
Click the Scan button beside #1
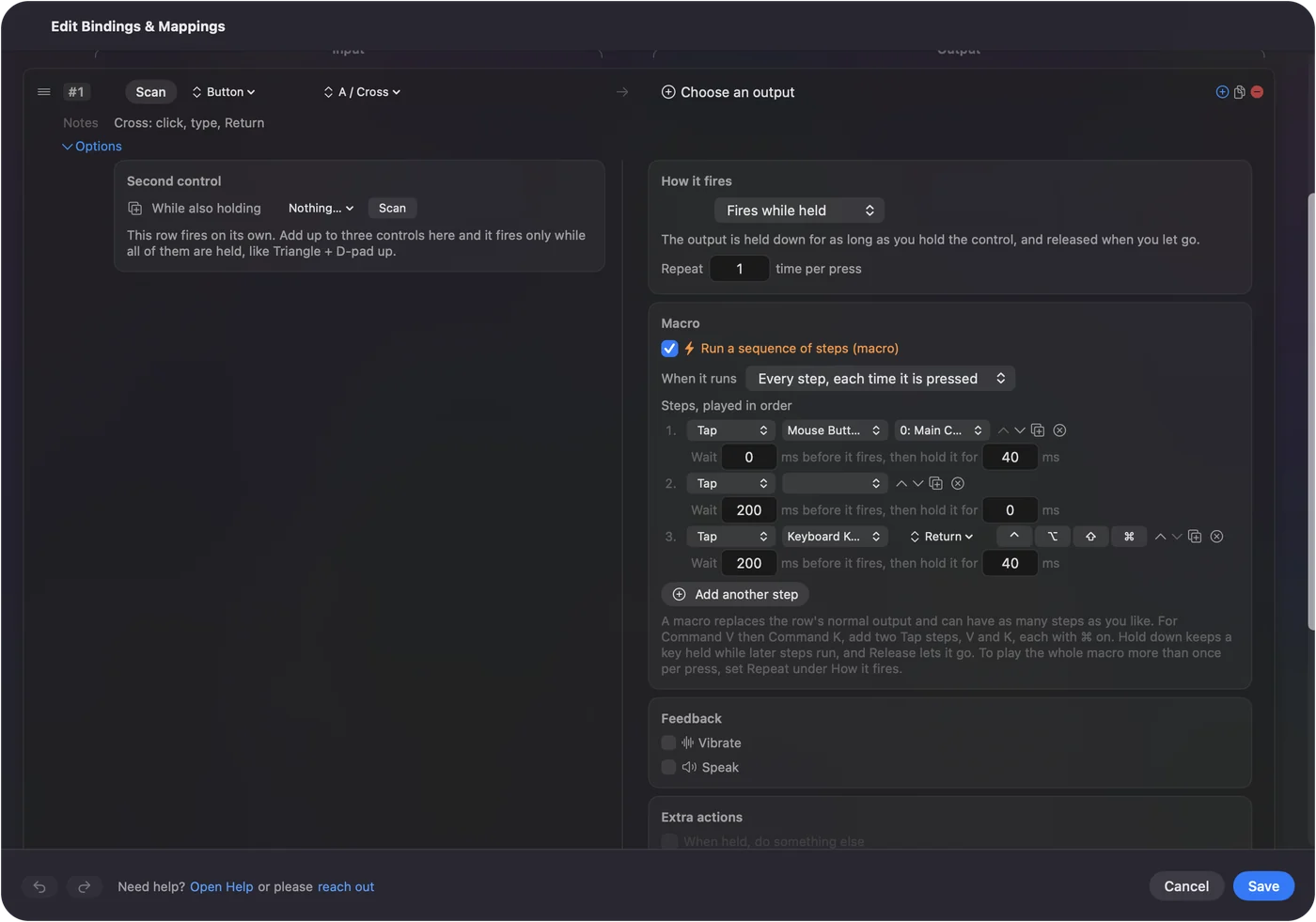[150, 92]
